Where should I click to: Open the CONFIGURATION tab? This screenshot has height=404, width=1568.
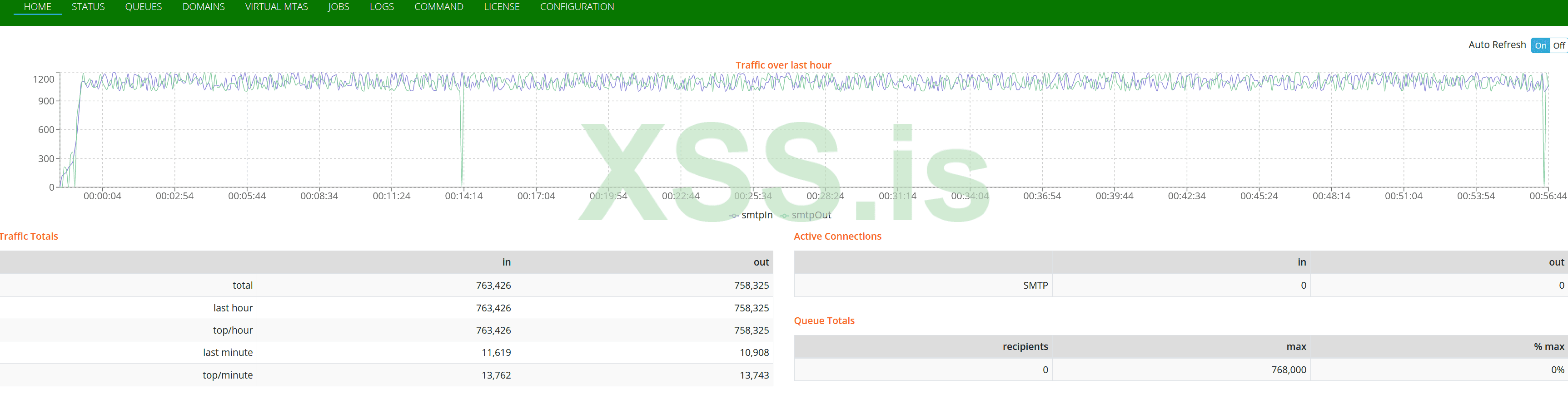point(577,7)
